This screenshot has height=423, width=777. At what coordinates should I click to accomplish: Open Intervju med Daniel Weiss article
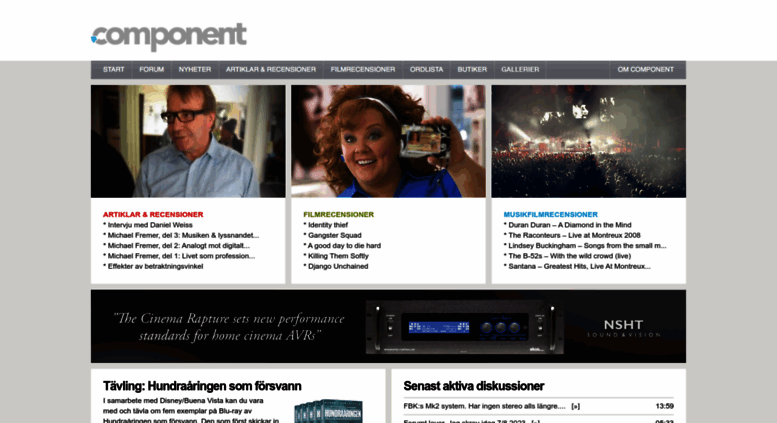click(150, 225)
